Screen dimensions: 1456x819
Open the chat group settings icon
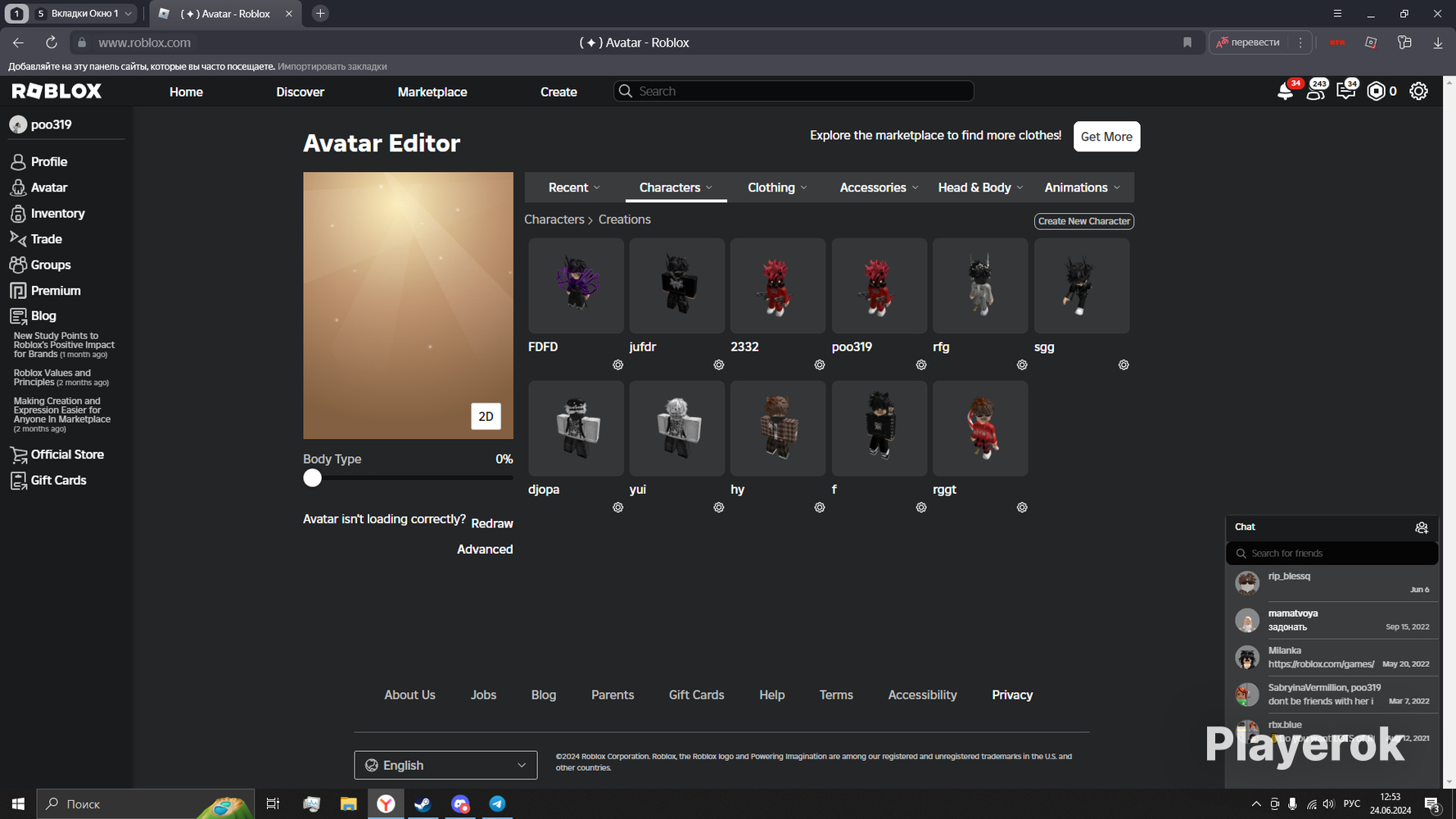point(1422,527)
